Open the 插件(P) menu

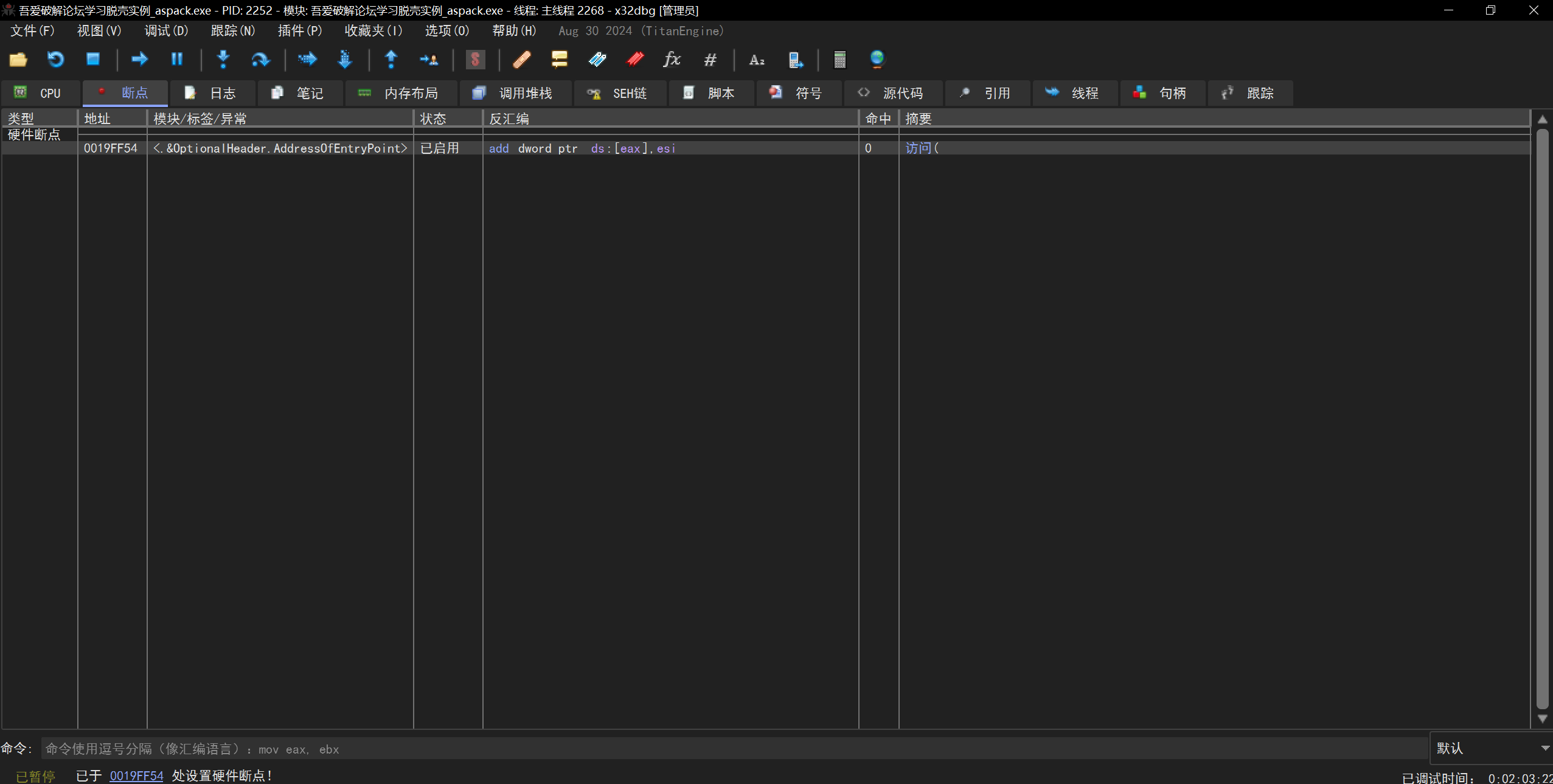(x=299, y=30)
